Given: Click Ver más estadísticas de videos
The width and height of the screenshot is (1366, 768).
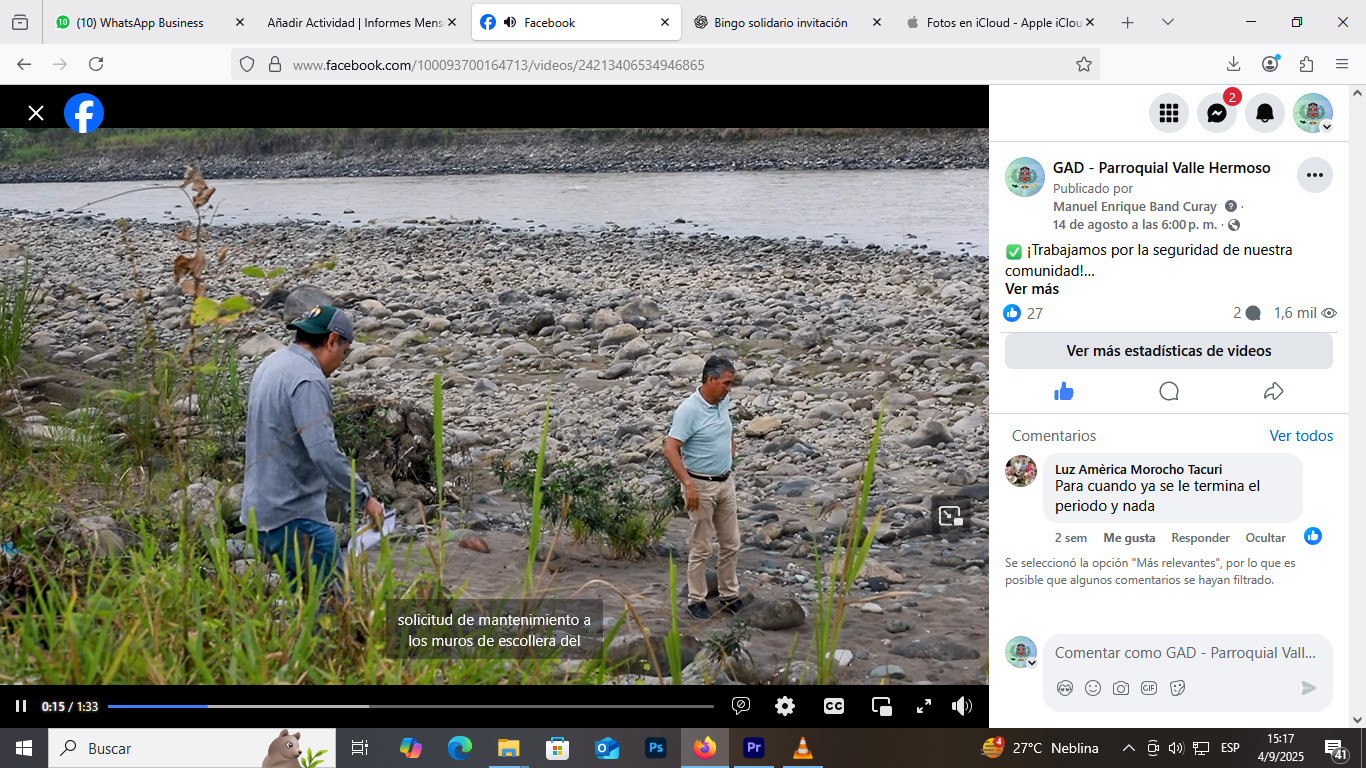Looking at the screenshot, I should 1168,351.
